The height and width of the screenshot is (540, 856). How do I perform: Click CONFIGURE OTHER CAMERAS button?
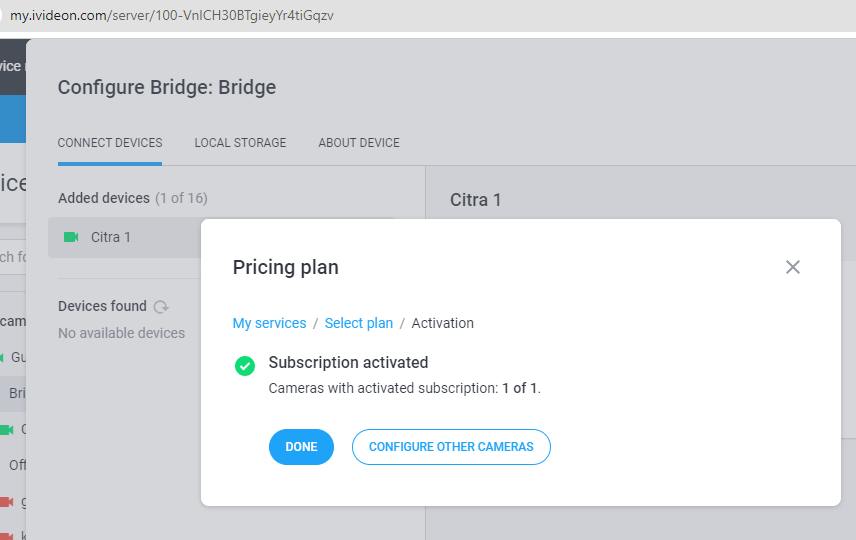[x=451, y=447]
